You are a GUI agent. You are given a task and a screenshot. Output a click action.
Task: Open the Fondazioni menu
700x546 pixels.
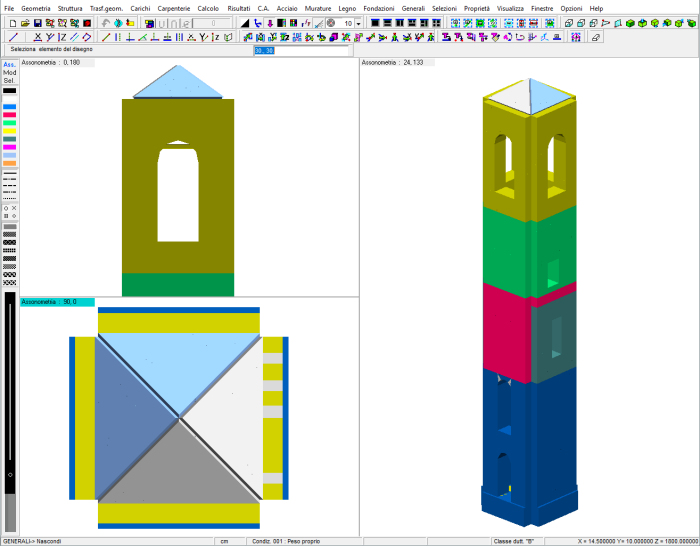(x=379, y=8)
